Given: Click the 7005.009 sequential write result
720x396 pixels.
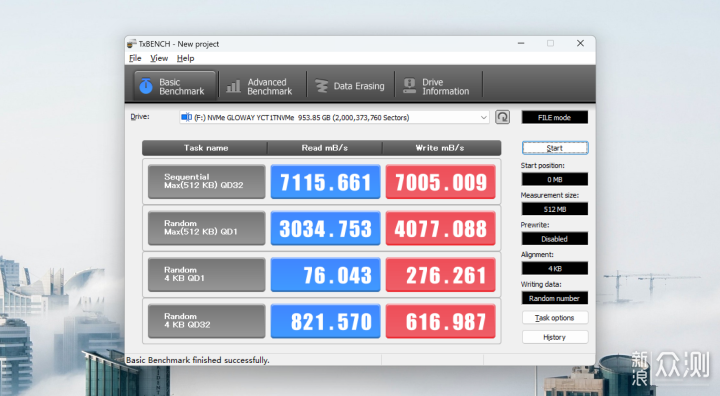Looking at the screenshot, I should (x=441, y=182).
